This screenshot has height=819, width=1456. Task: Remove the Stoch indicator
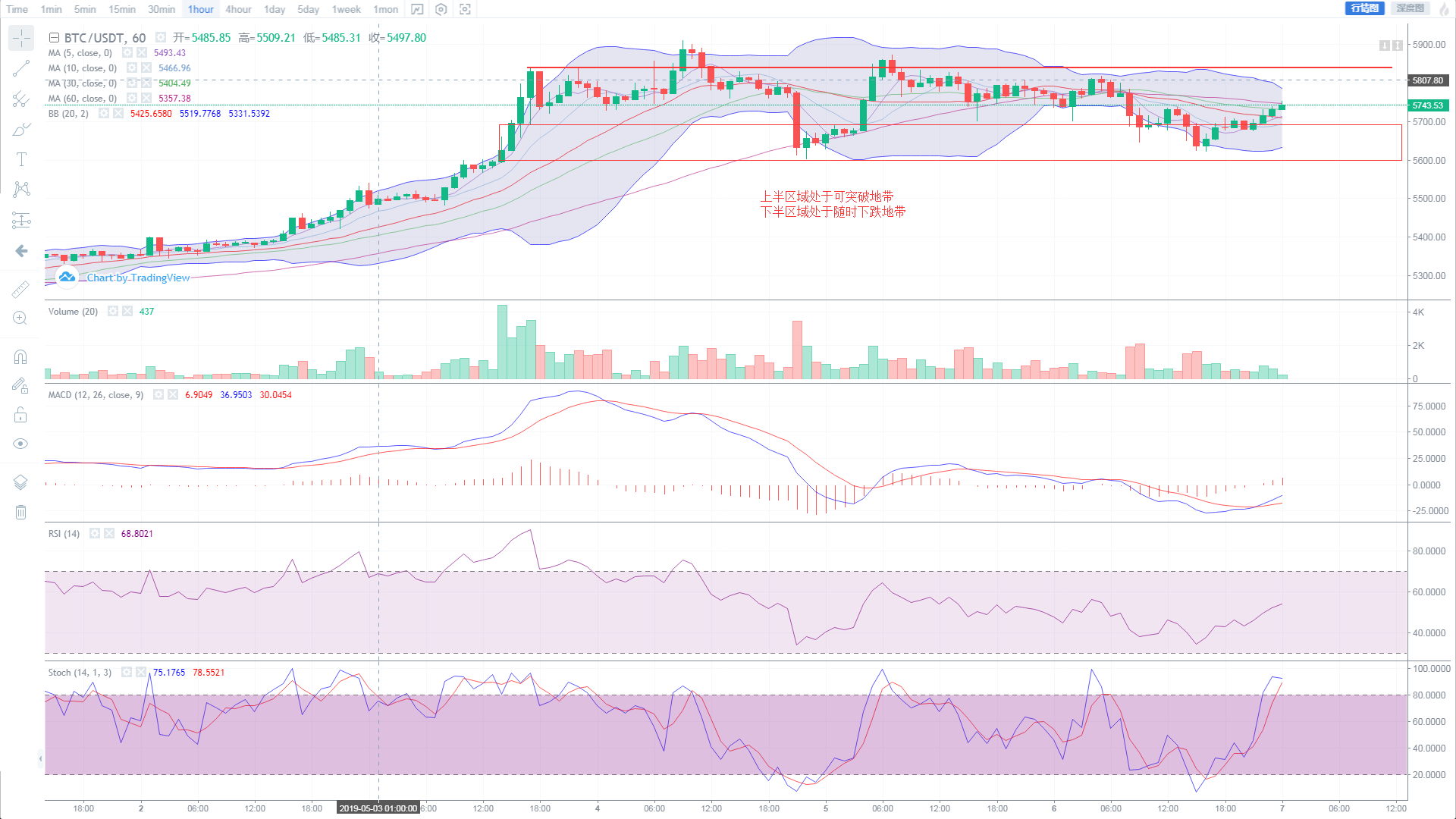coord(141,673)
